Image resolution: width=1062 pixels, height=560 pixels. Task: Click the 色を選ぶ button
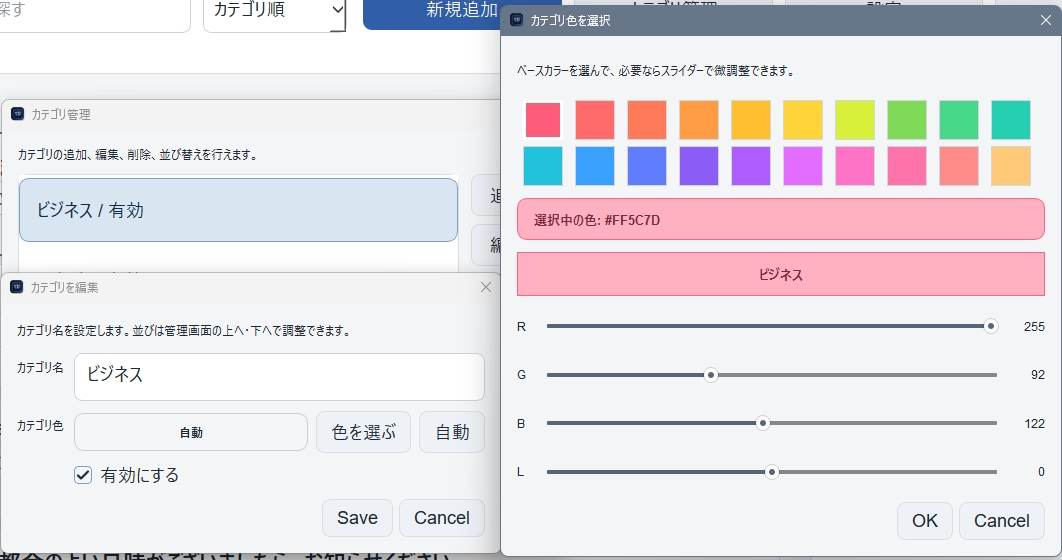[363, 433]
